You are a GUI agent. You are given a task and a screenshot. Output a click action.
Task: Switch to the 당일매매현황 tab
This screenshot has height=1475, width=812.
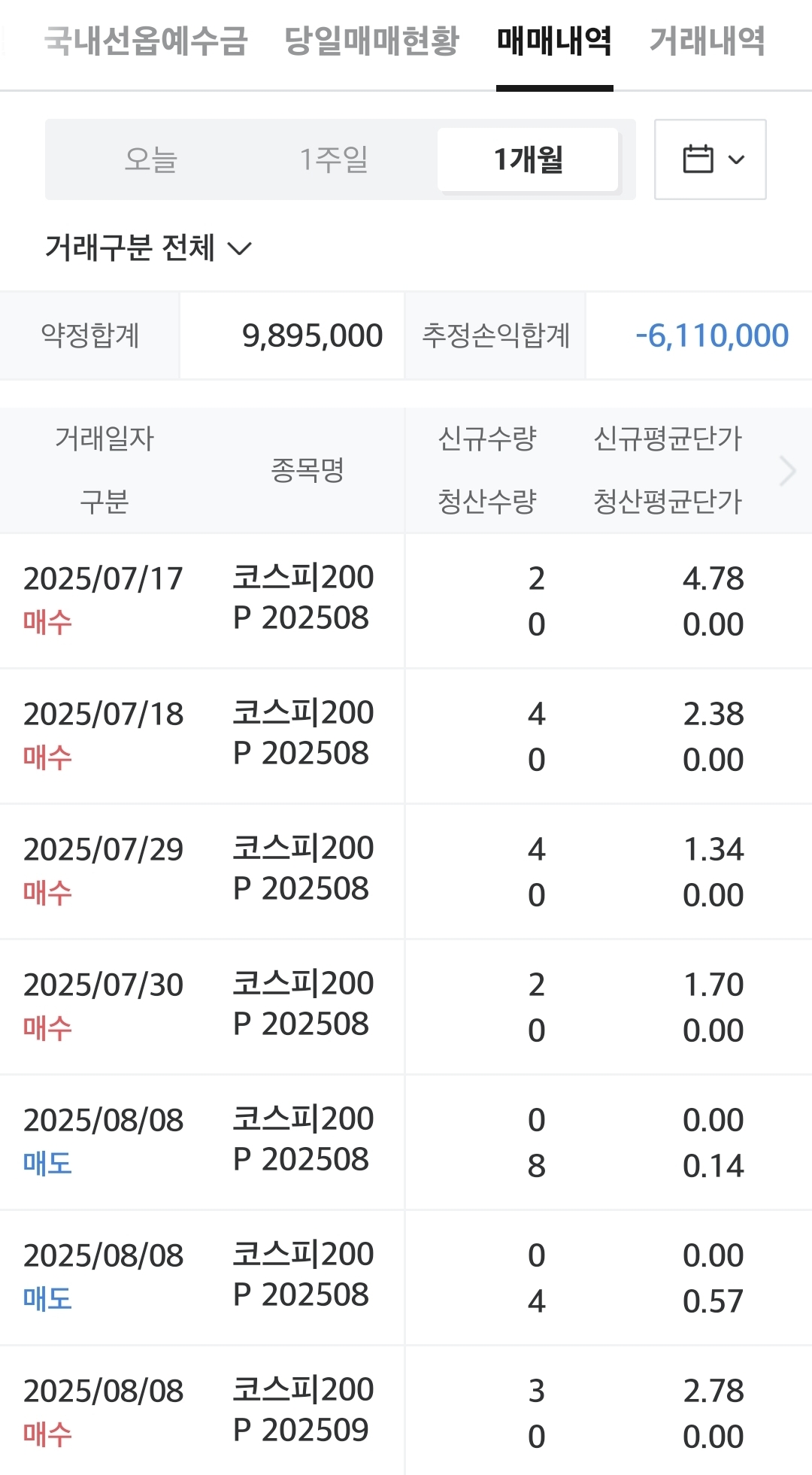371,41
